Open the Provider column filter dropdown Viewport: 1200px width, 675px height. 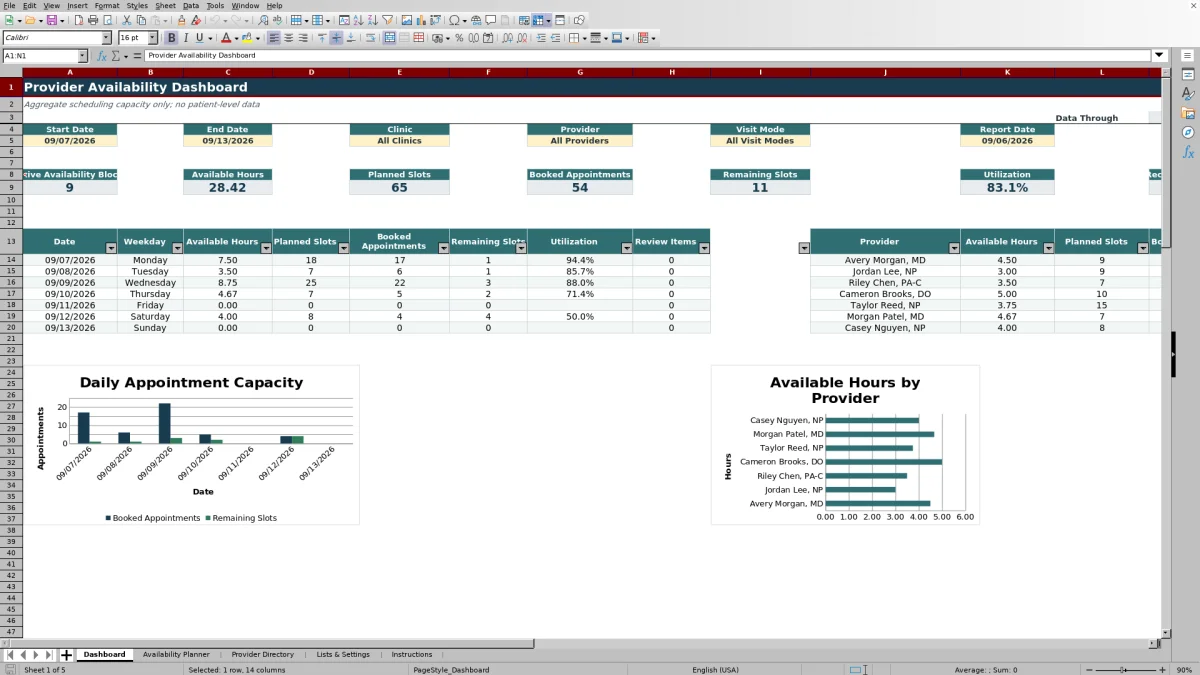pos(954,248)
